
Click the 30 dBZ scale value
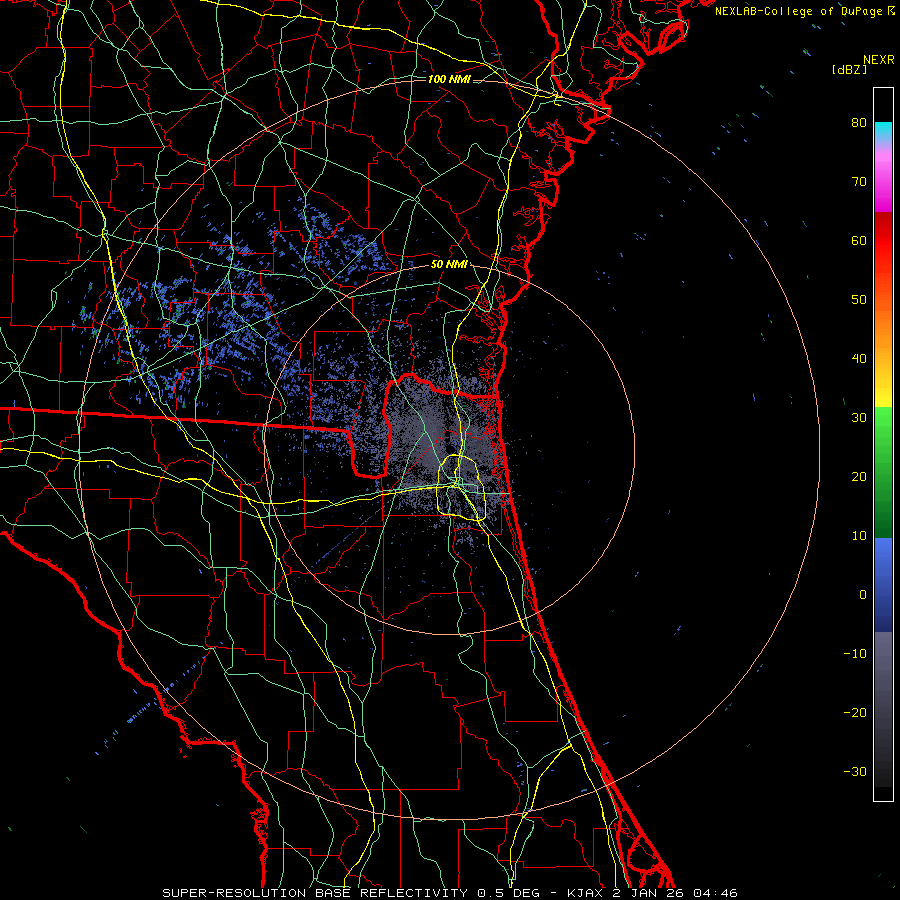pos(859,418)
